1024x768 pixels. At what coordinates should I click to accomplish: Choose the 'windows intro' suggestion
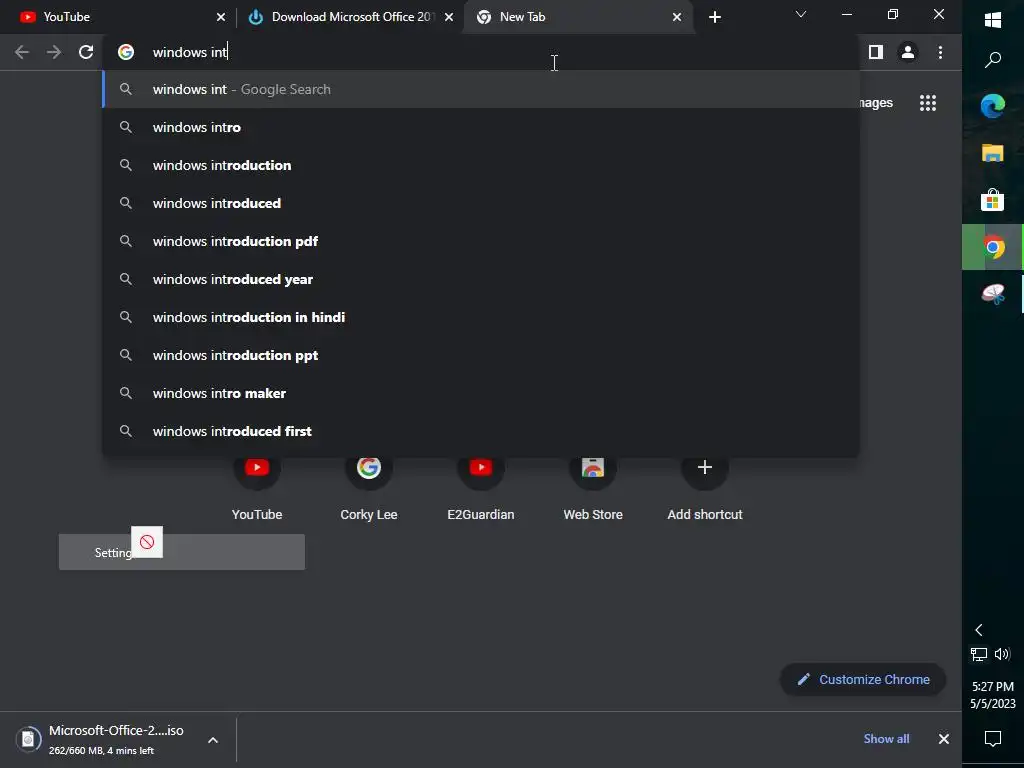[481, 127]
